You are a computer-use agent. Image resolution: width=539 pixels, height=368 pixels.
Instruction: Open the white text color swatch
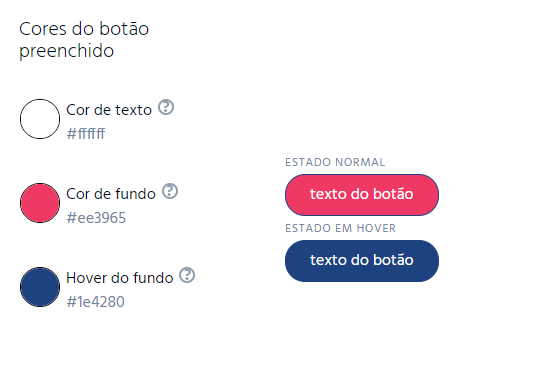tap(40, 119)
